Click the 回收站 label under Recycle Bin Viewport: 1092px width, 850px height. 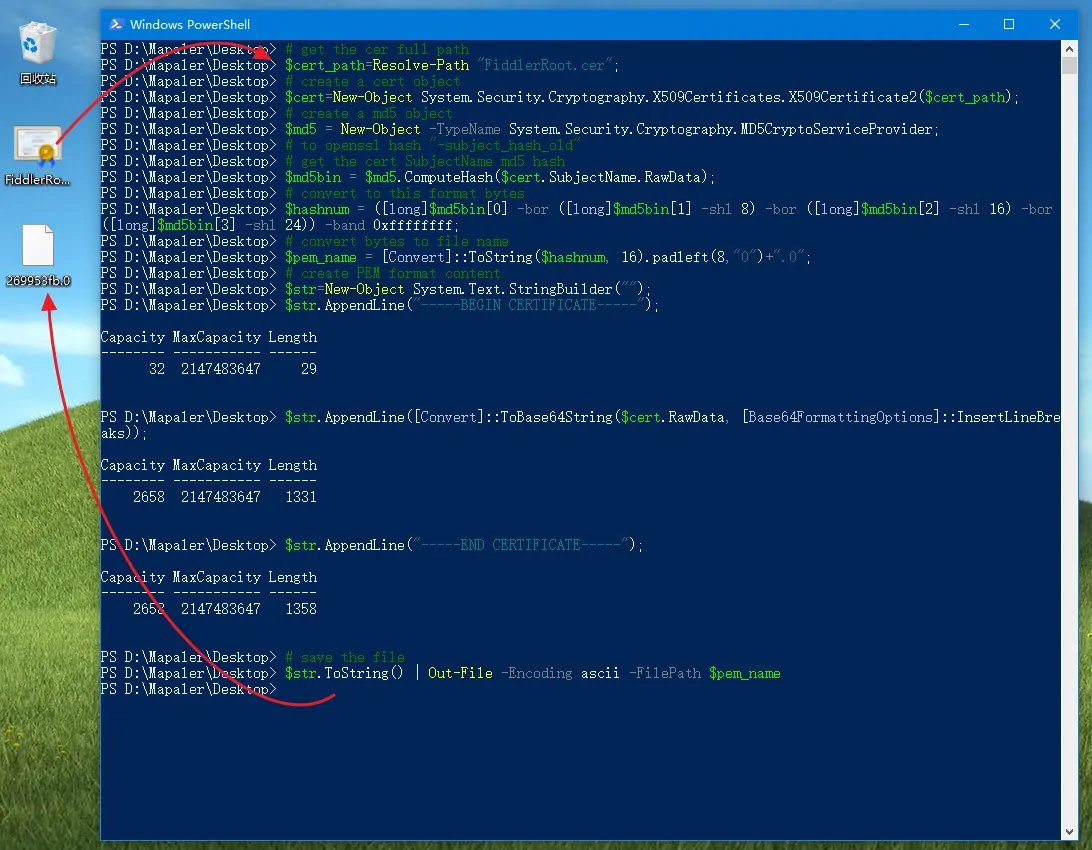click(x=38, y=79)
